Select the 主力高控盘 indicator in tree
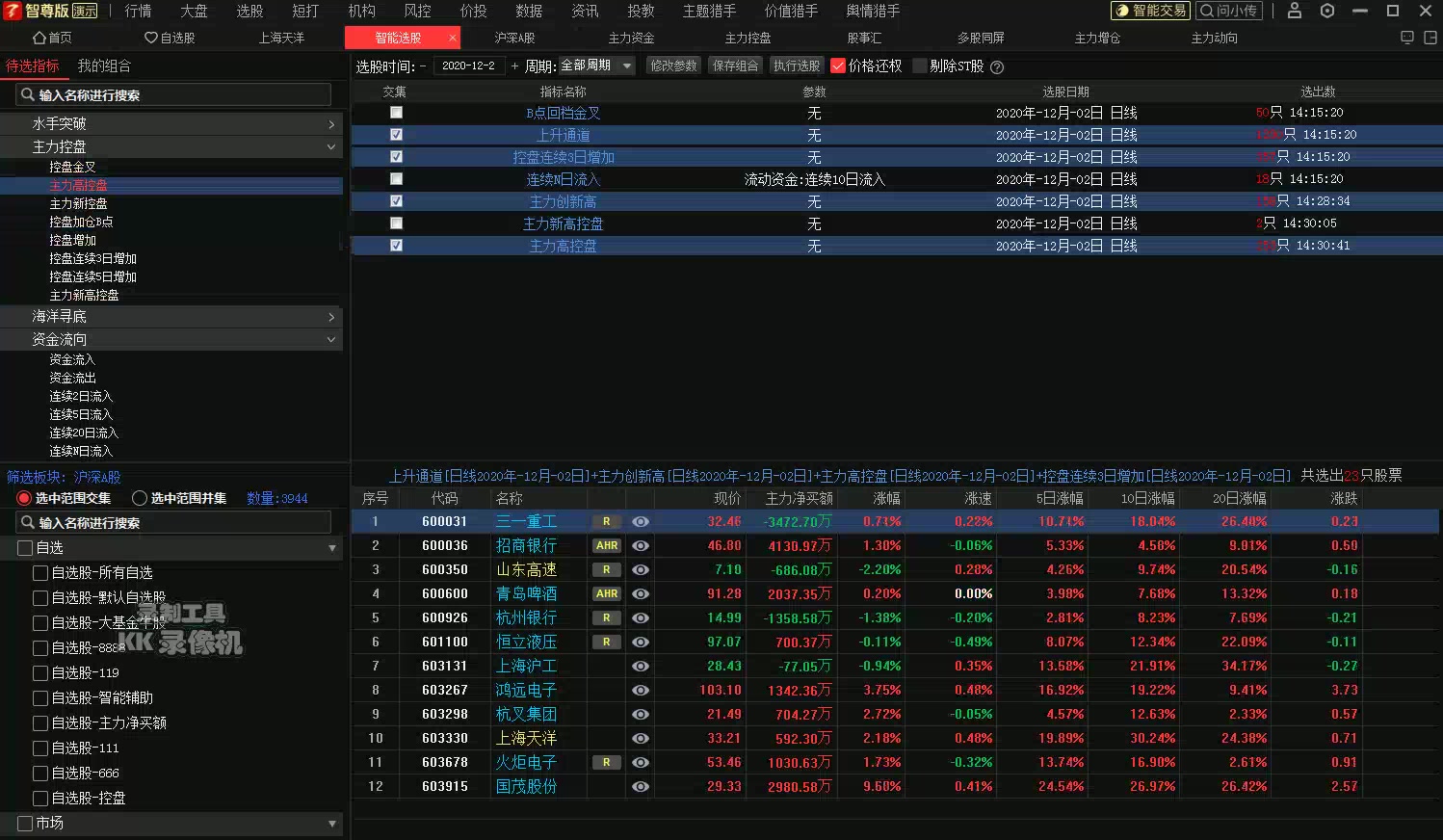1443x840 pixels. (78, 185)
